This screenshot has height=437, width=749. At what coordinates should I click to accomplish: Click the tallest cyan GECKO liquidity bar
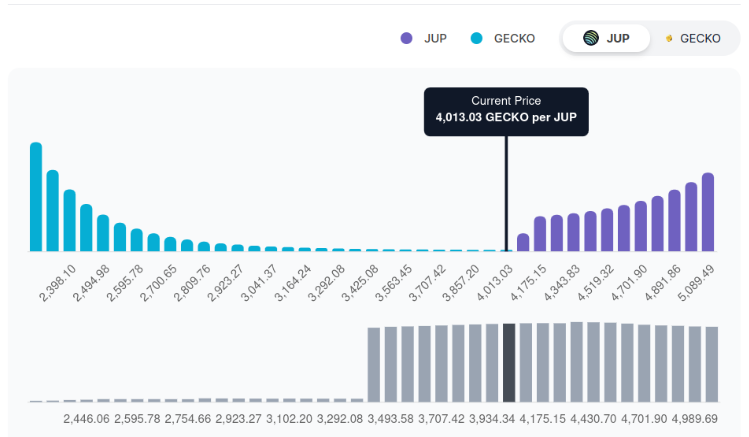(x=36, y=197)
